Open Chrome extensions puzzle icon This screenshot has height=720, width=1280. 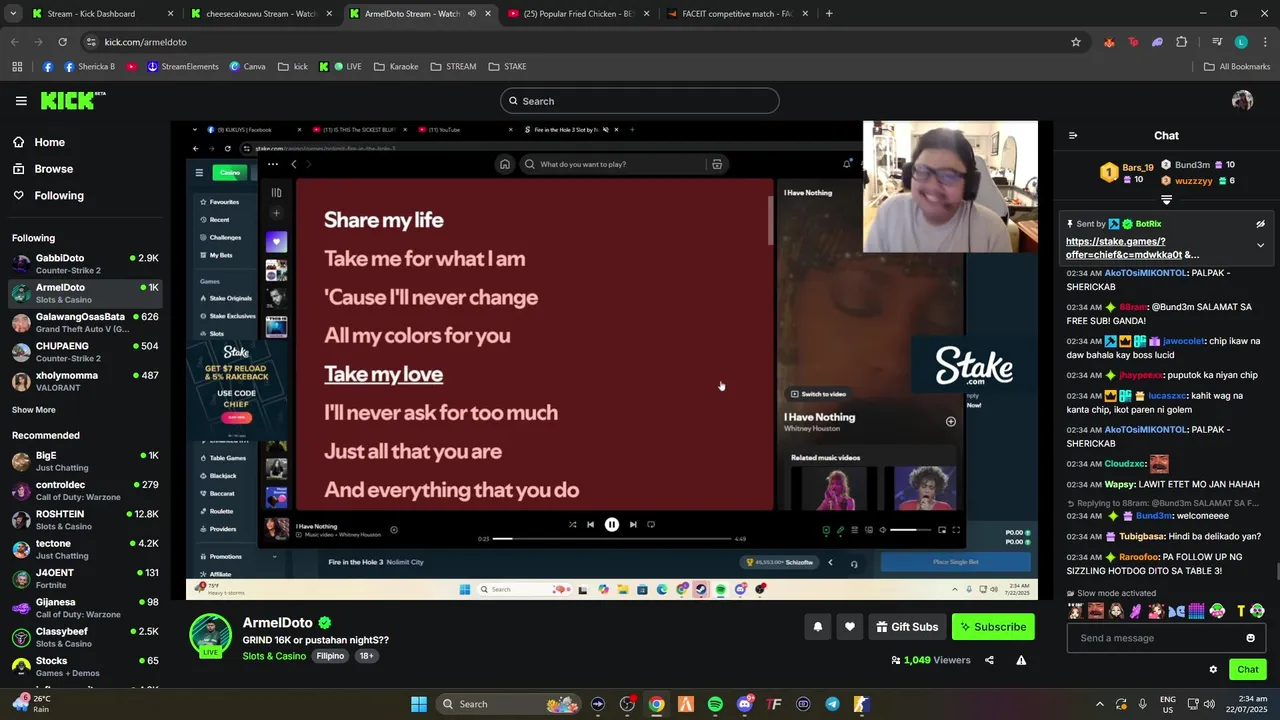[x=1182, y=42]
